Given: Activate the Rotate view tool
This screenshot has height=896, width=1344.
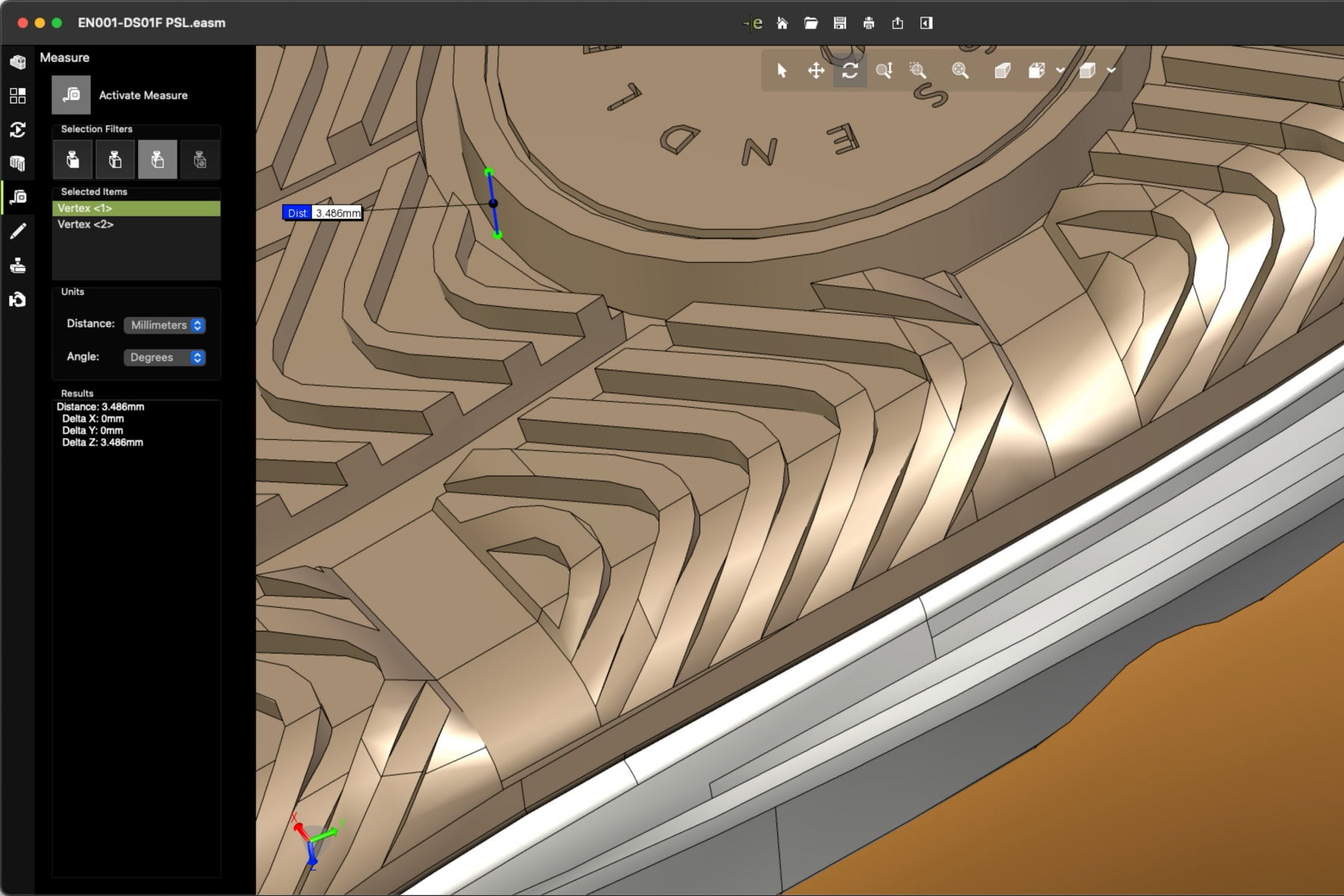Looking at the screenshot, I should (850, 71).
